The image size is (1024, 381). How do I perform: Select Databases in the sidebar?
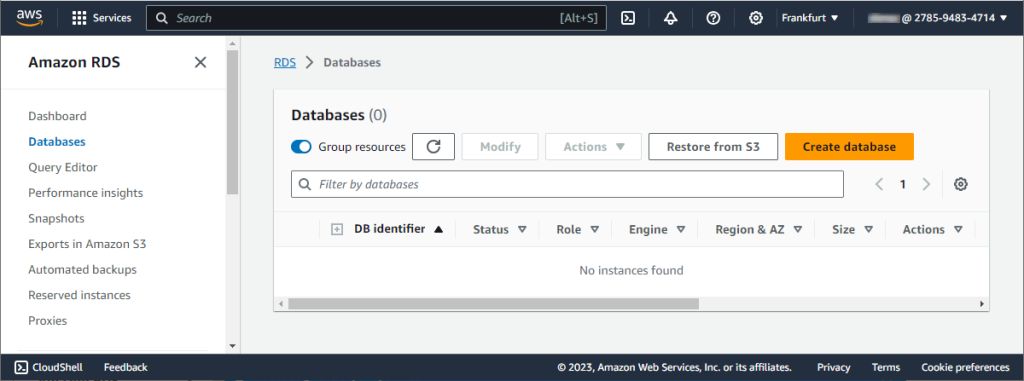tap(57, 142)
